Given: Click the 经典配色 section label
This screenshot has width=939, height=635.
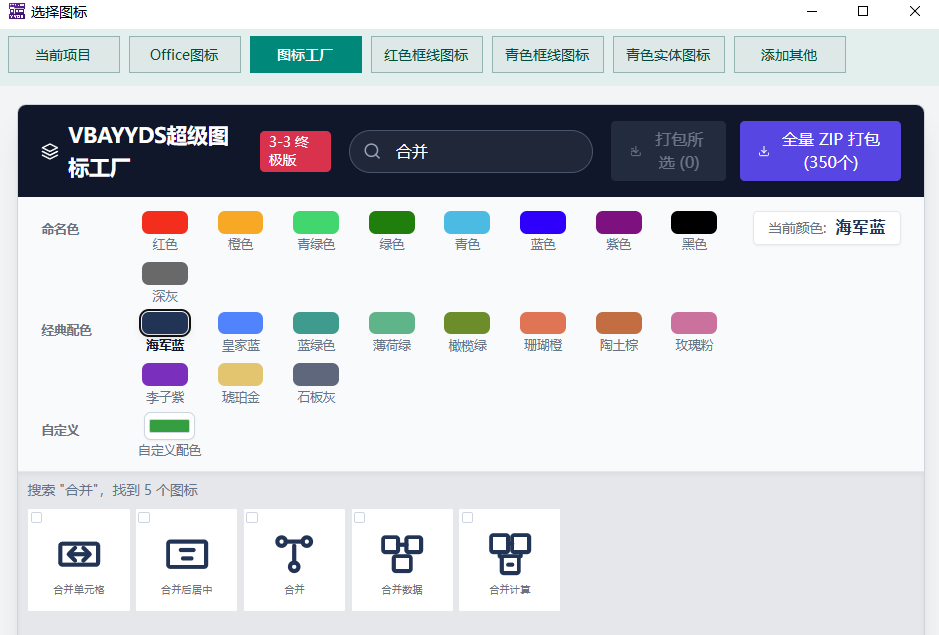Looking at the screenshot, I should [x=66, y=330].
